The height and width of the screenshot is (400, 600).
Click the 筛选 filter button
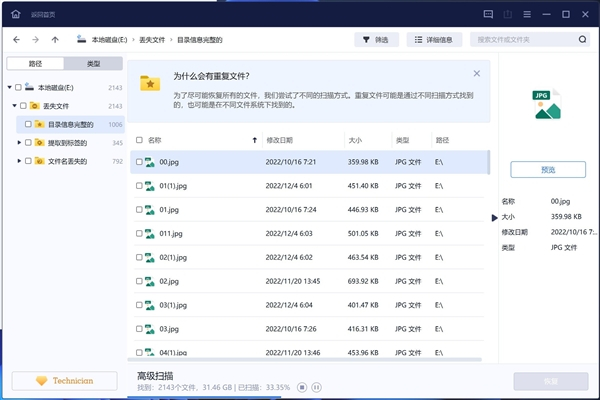[376, 40]
